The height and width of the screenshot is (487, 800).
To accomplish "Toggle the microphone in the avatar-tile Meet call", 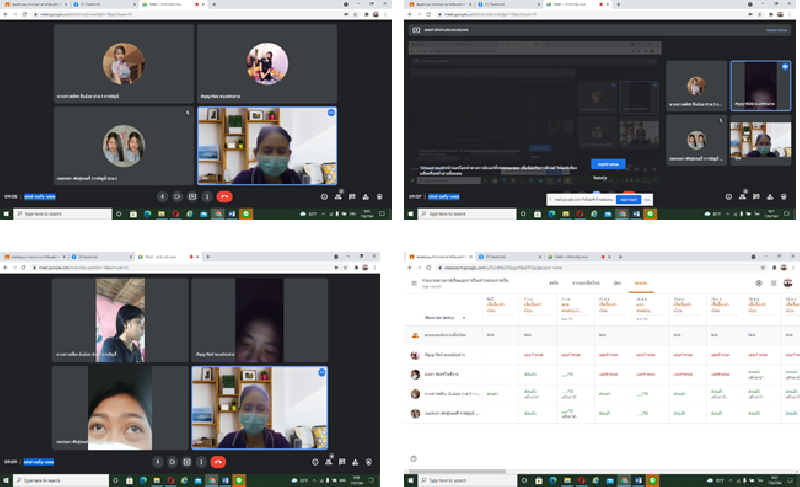I will (161, 197).
